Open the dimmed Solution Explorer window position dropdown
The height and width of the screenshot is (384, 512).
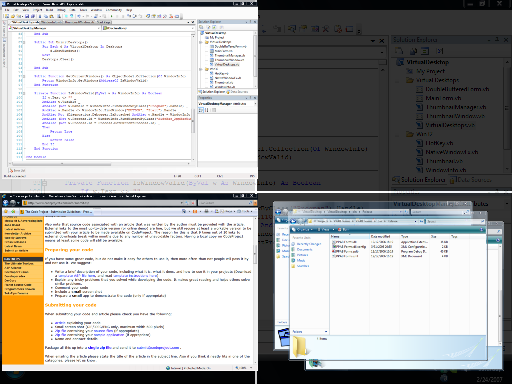(489, 40)
